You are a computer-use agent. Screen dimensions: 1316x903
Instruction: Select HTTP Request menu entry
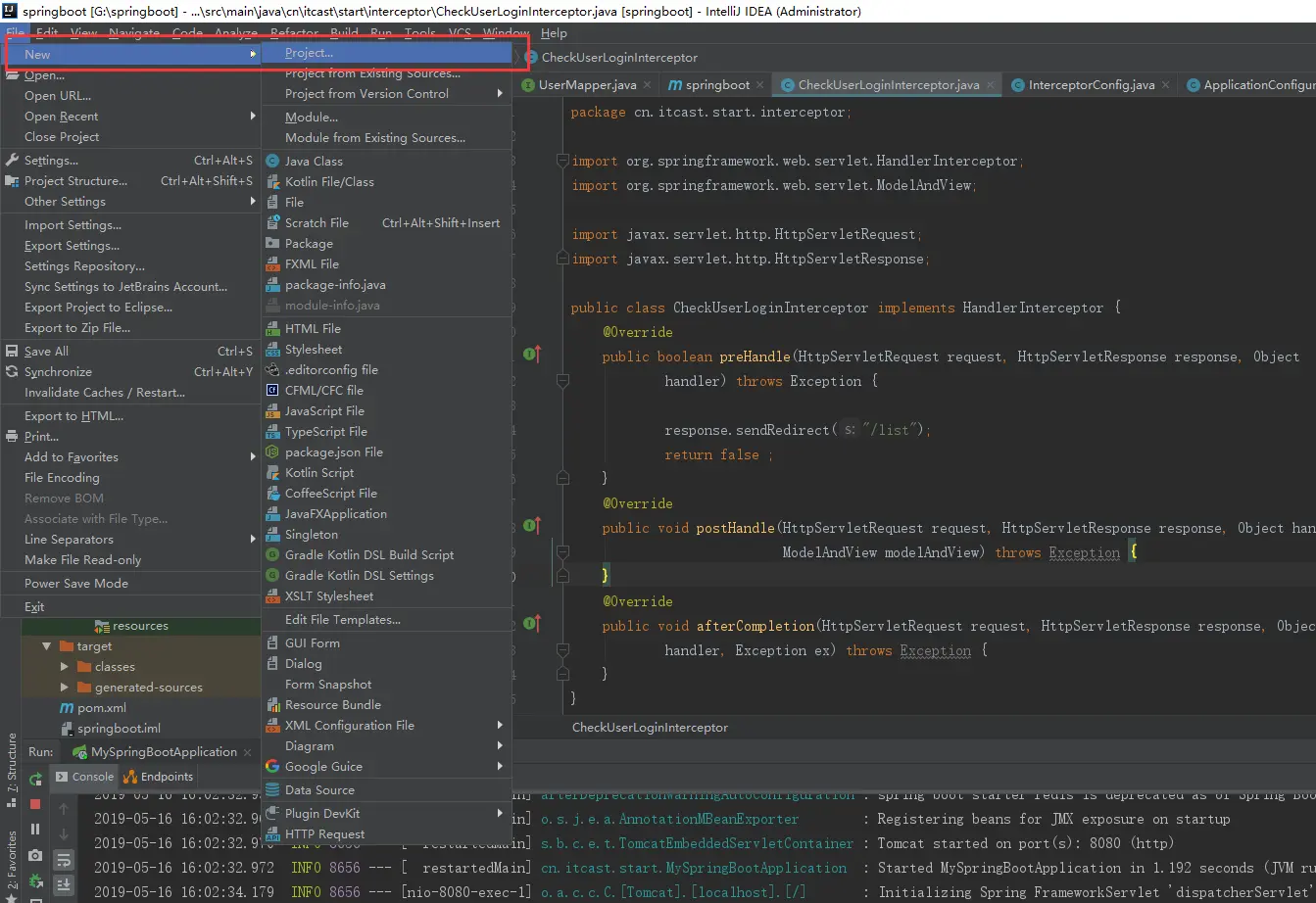click(x=387, y=834)
